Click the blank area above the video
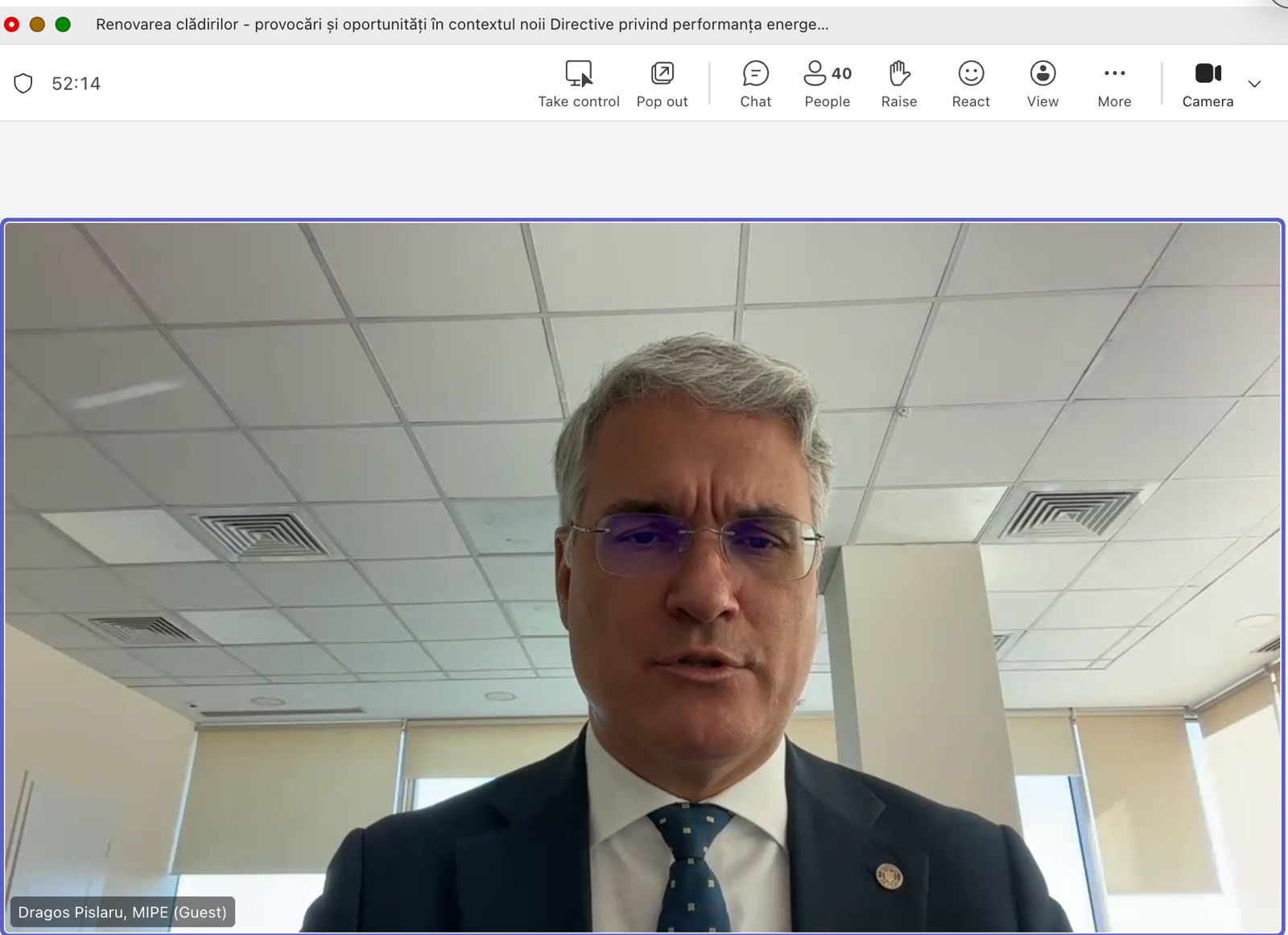The image size is (1288, 935). click(x=644, y=169)
